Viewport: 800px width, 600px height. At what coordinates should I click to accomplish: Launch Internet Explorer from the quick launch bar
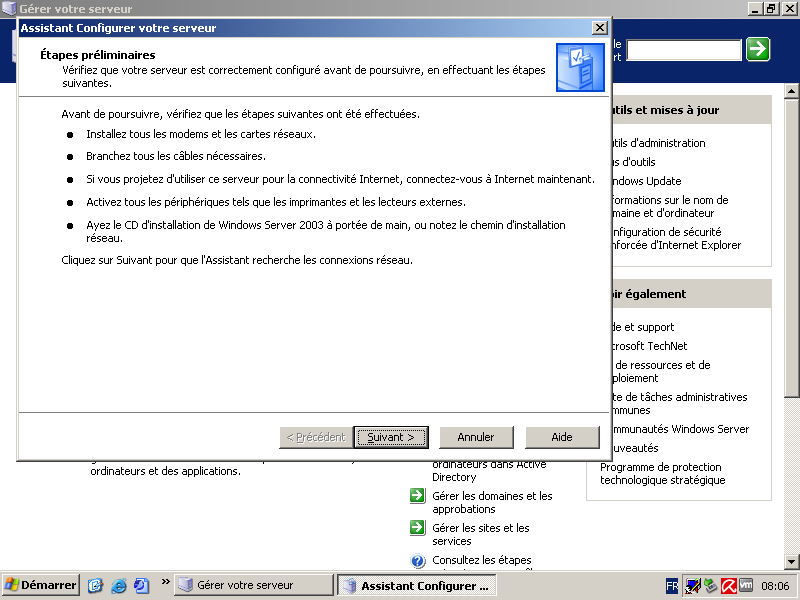(x=119, y=585)
